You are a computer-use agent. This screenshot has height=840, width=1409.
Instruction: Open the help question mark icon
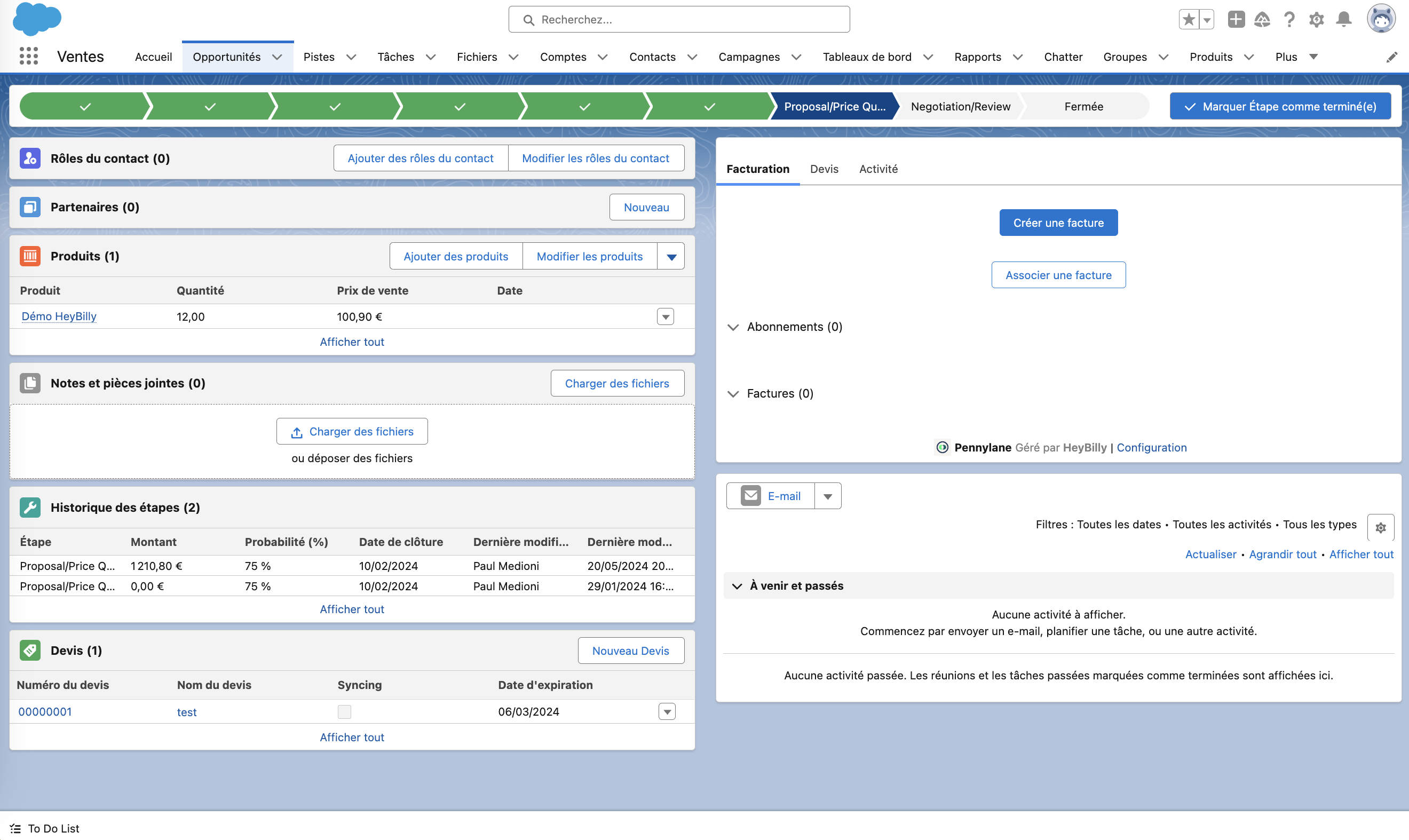click(x=1289, y=20)
